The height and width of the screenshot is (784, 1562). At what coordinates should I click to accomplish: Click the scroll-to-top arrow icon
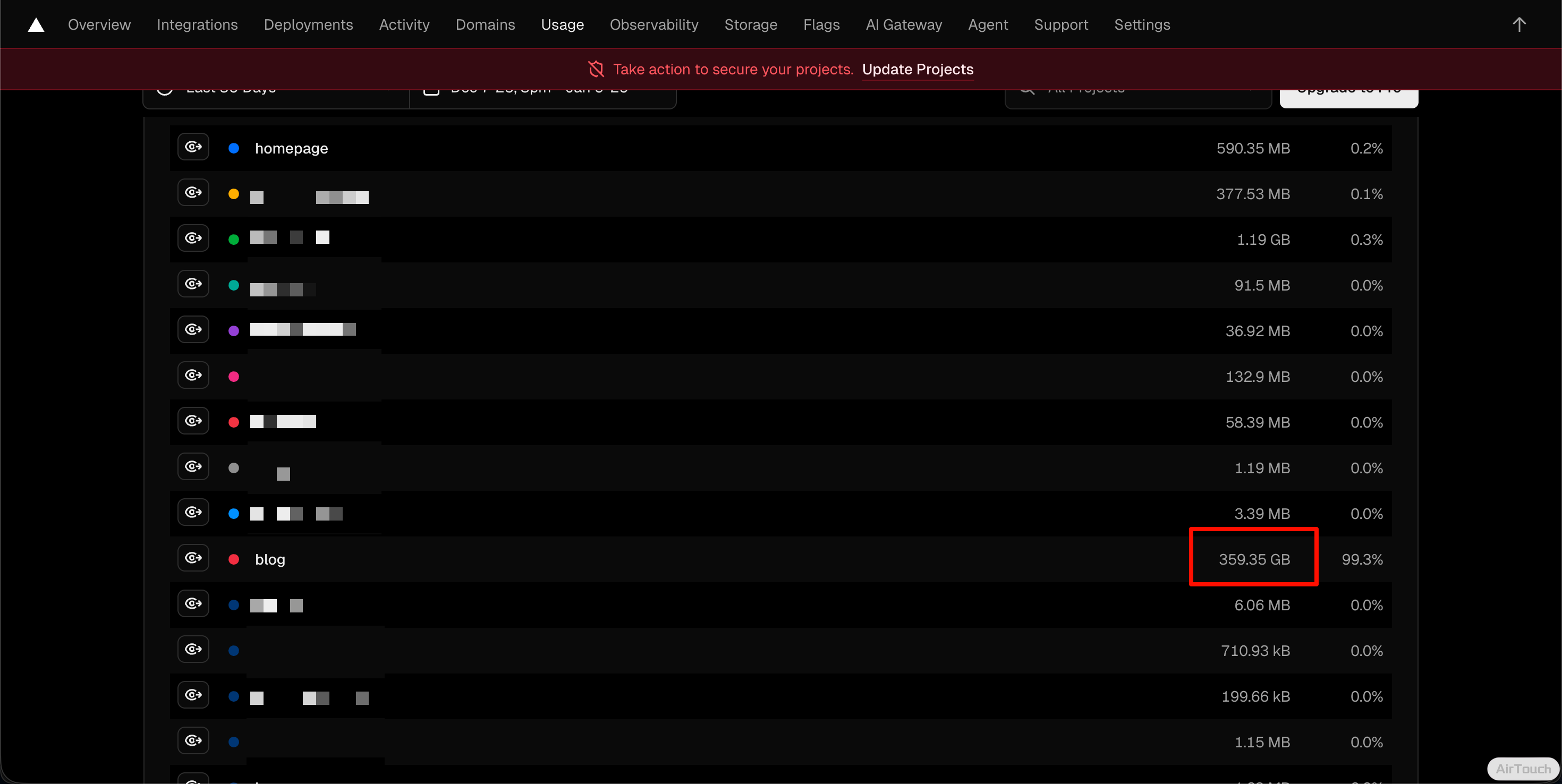coord(1518,25)
